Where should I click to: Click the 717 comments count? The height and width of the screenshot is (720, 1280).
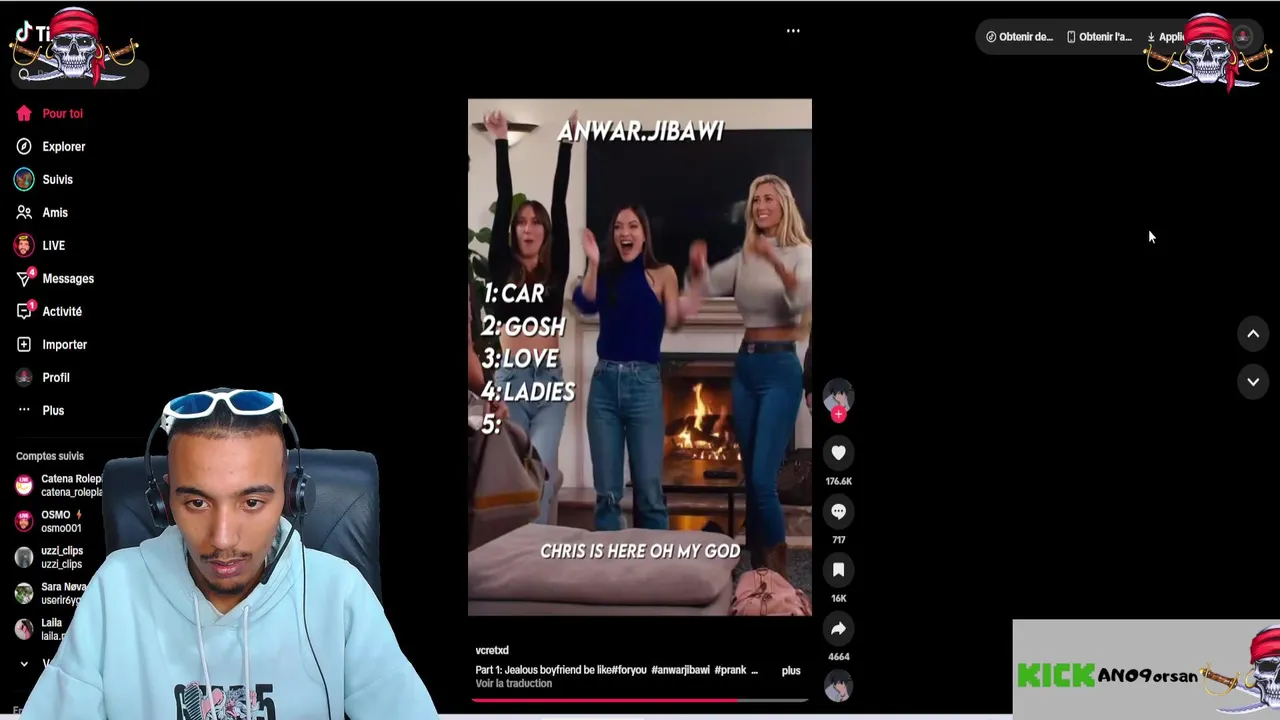(838, 541)
